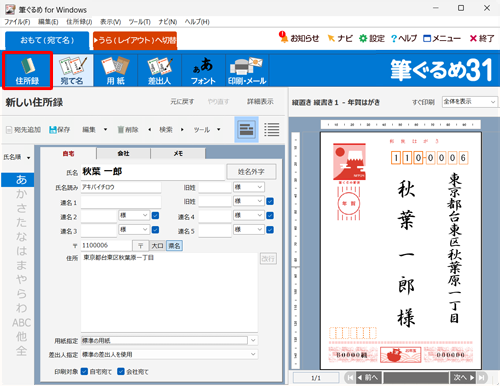Toggle the 連名4 checkbox
This screenshot has height=386, width=500.
(270, 216)
